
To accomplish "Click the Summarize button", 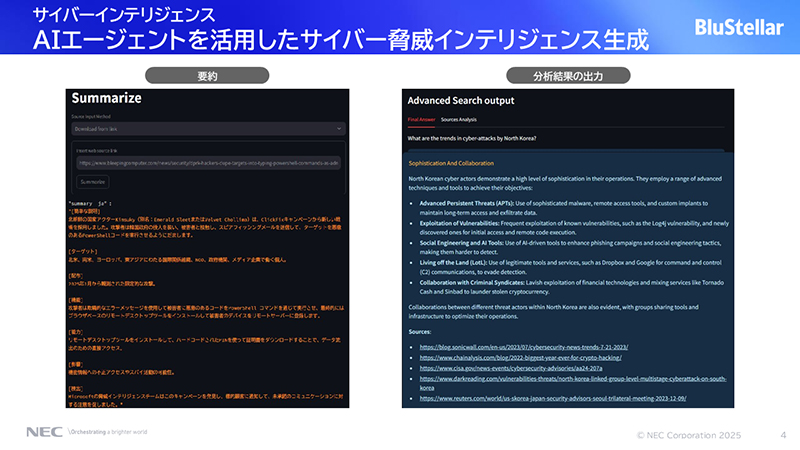I will point(93,182).
